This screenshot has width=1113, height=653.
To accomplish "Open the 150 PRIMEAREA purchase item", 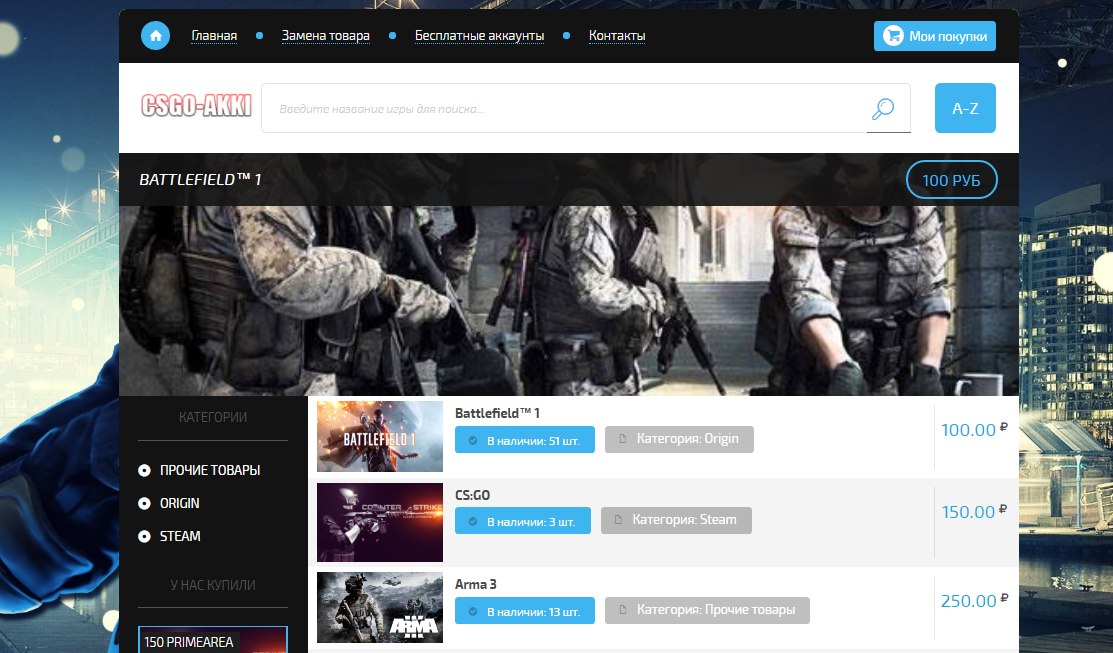I will coord(213,640).
